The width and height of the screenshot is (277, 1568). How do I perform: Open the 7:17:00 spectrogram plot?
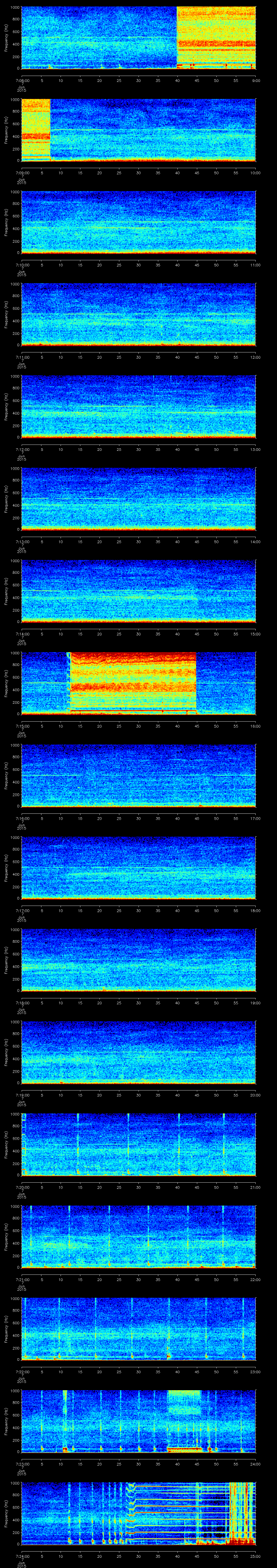(138, 868)
